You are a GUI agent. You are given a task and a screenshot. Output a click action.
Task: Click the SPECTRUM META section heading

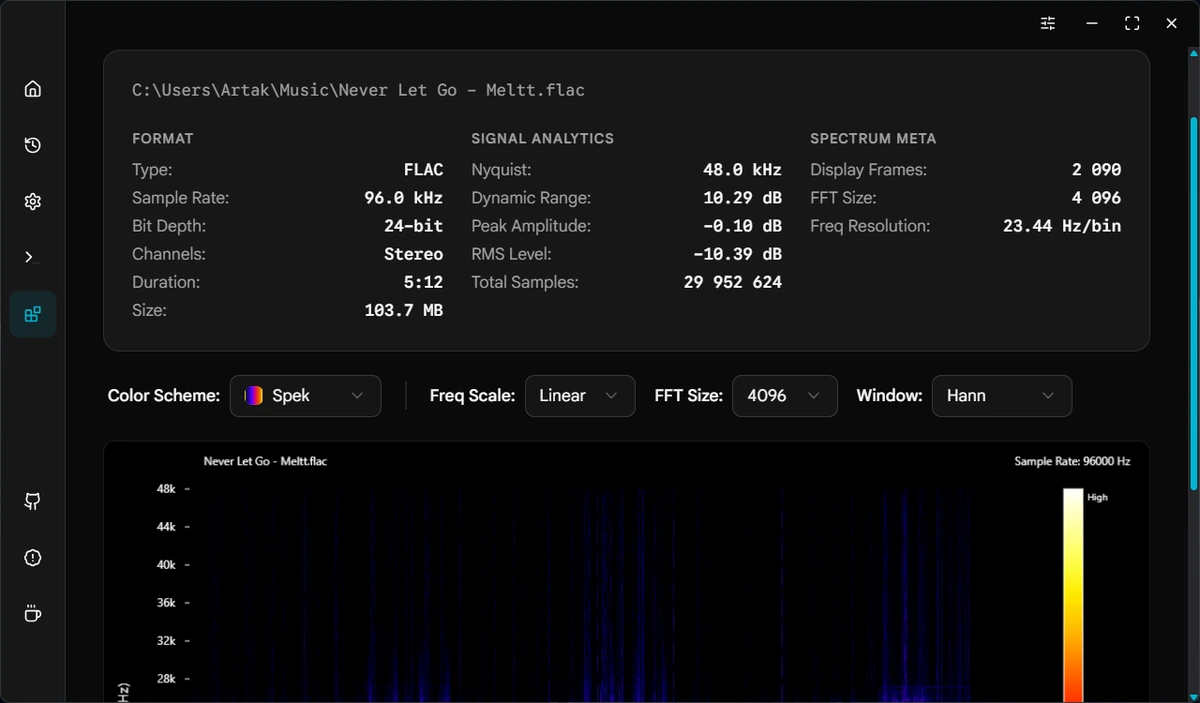pyautogui.click(x=873, y=138)
